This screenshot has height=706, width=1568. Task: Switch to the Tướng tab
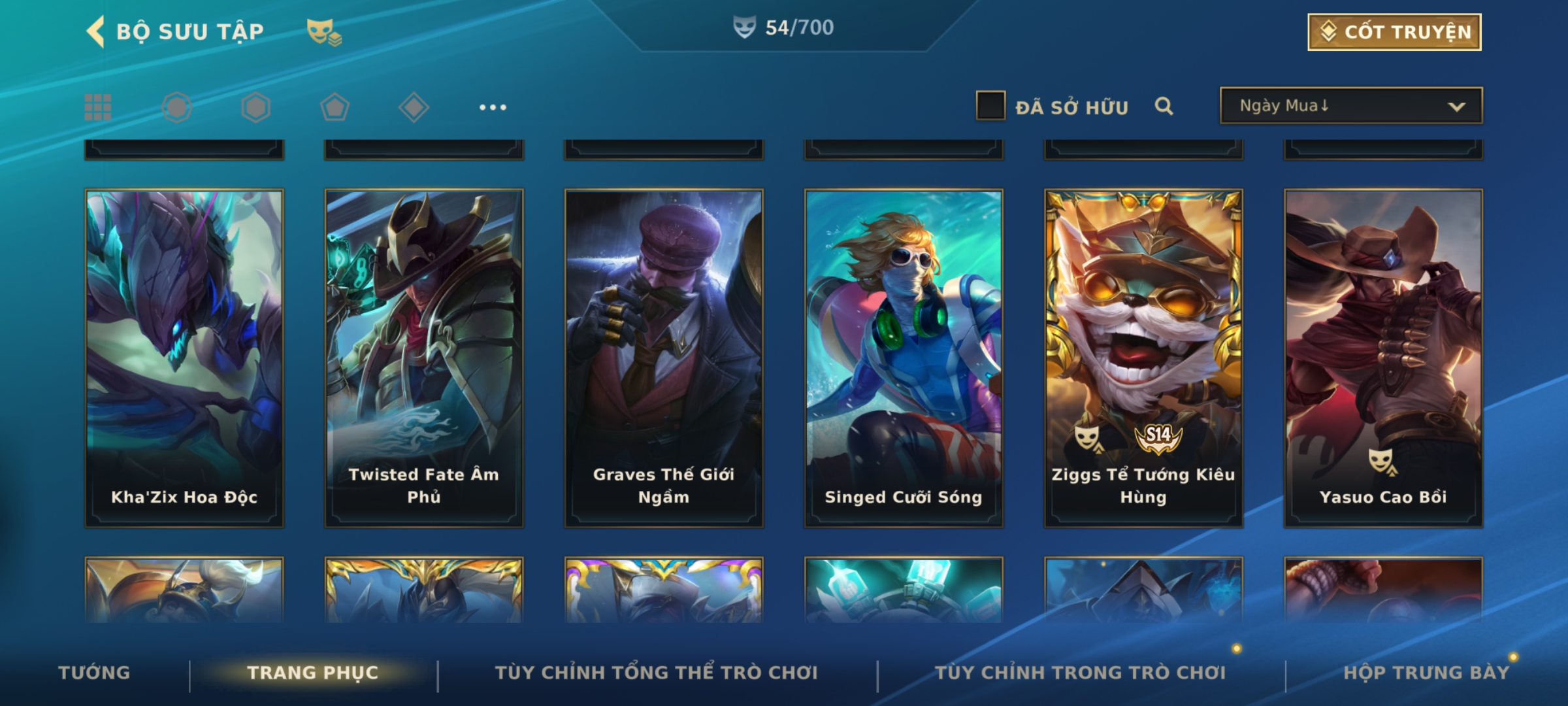(95, 673)
